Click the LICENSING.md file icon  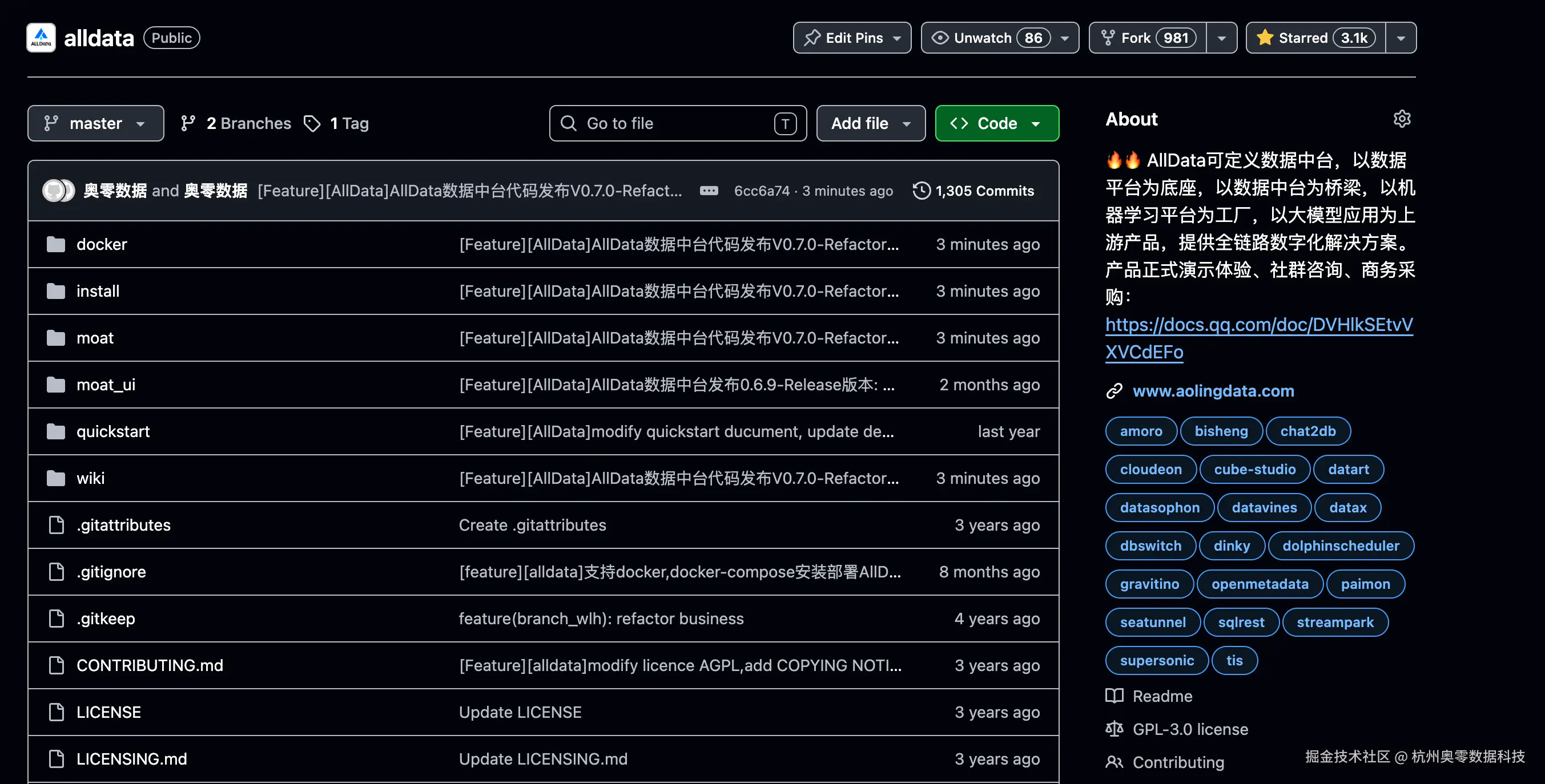[x=57, y=758]
